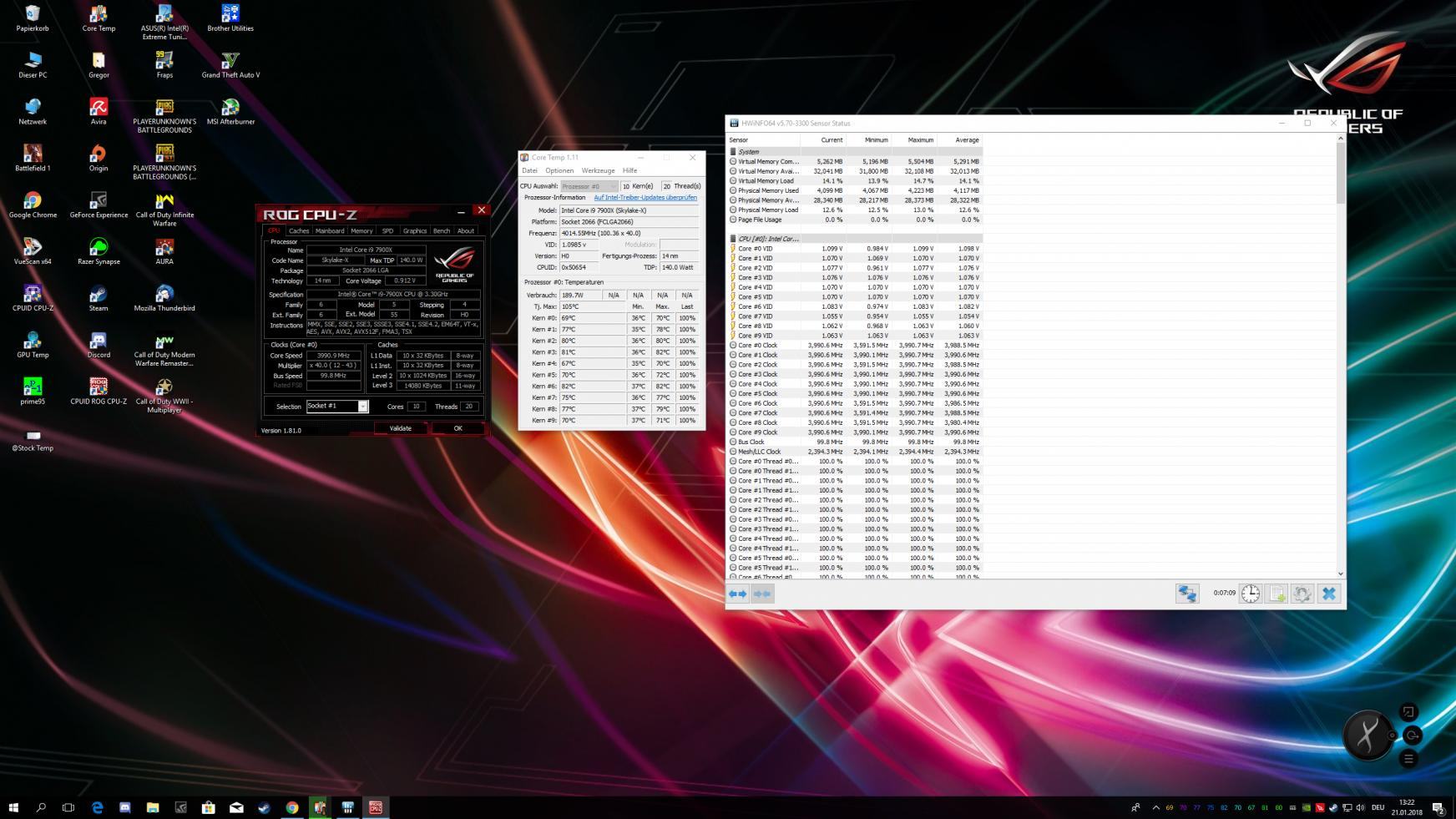Image resolution: width=1456 pixels, height=819 pixels.
Task: Click the gadget's middle circular arrow icon
Action: click(x=1413, y=736)
